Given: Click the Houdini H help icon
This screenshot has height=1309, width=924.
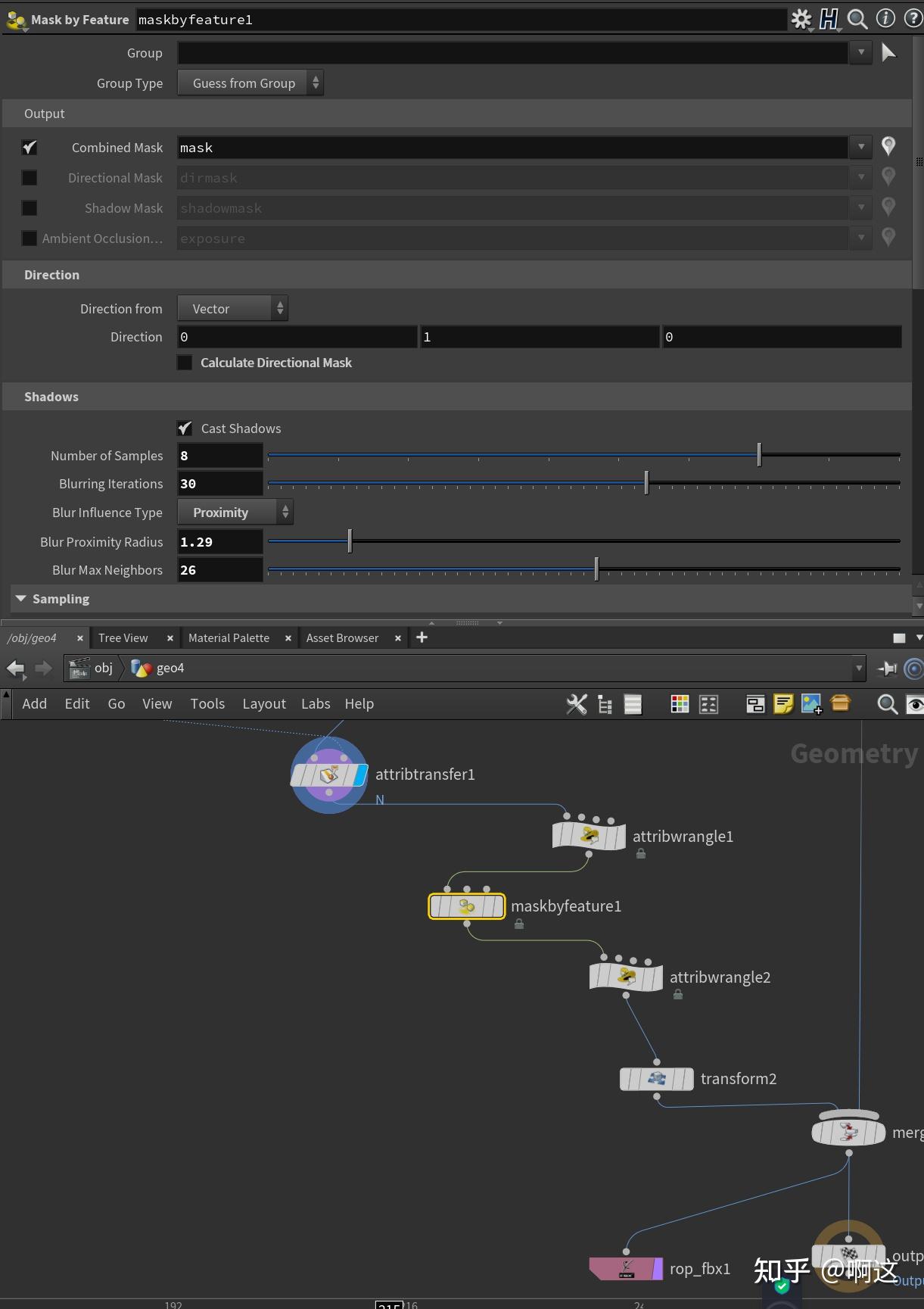Looking at the screenshot, I should [x=829, y=19].
